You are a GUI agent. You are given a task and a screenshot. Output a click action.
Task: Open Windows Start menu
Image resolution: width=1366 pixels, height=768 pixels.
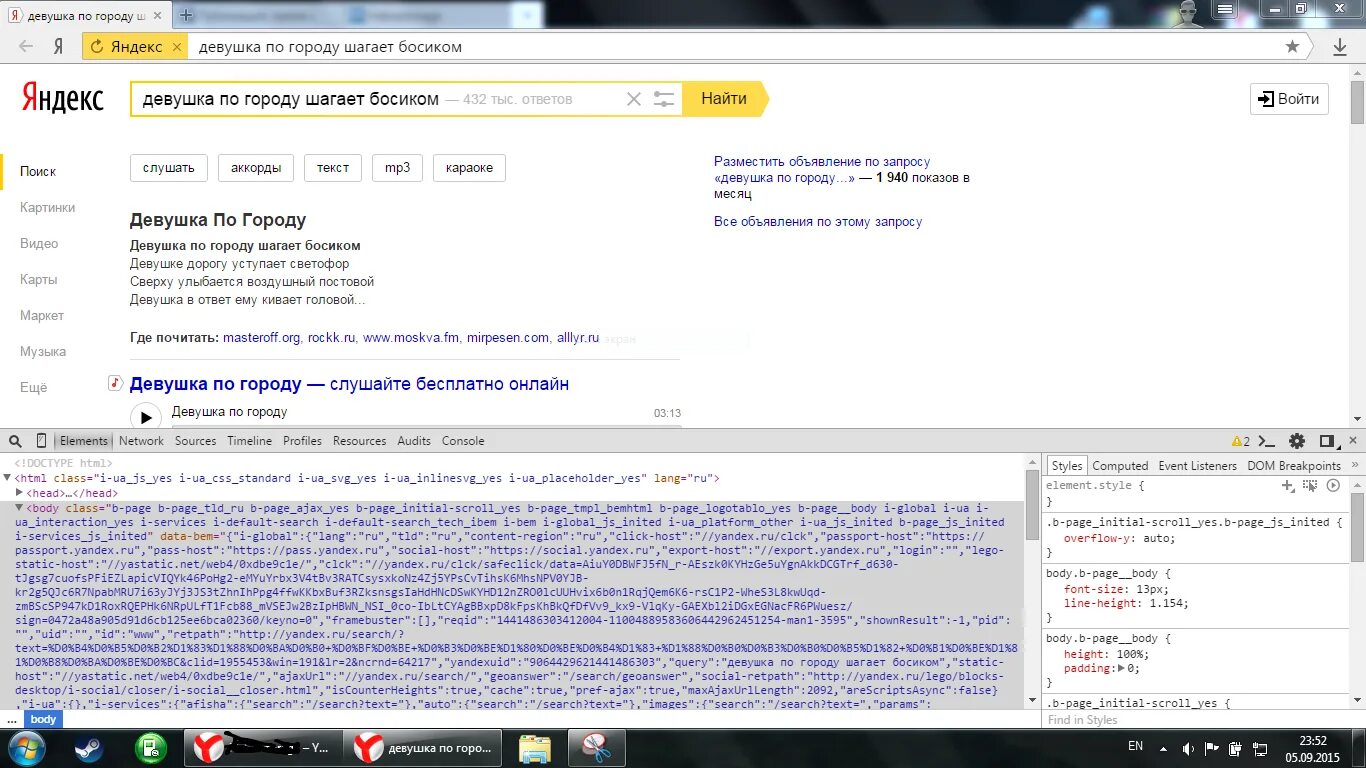point(25,748)
